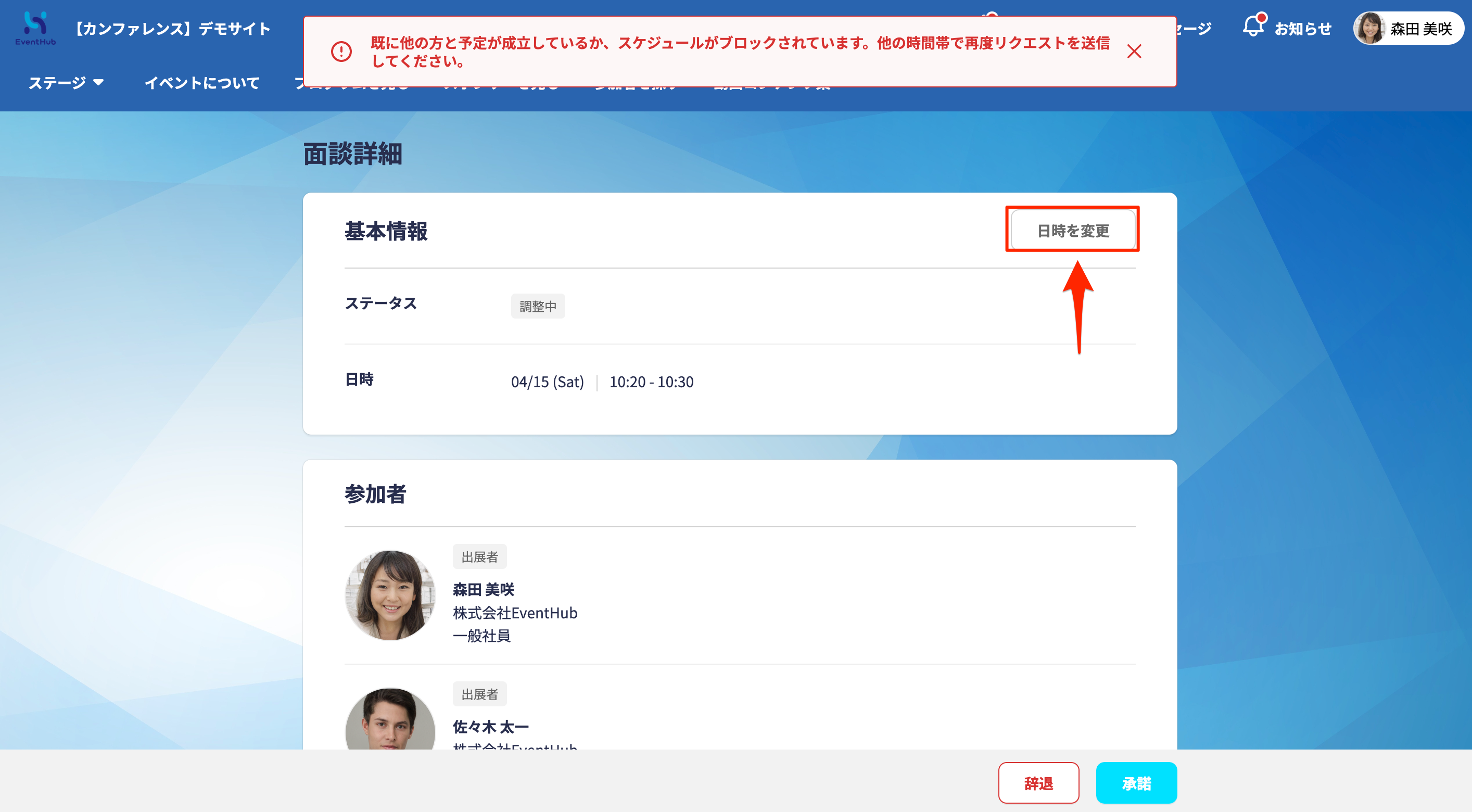Click 株式会社EventHub under 森田 美咲
The width and height of the screenshot is (1472, 812).
tap(515, 613)
